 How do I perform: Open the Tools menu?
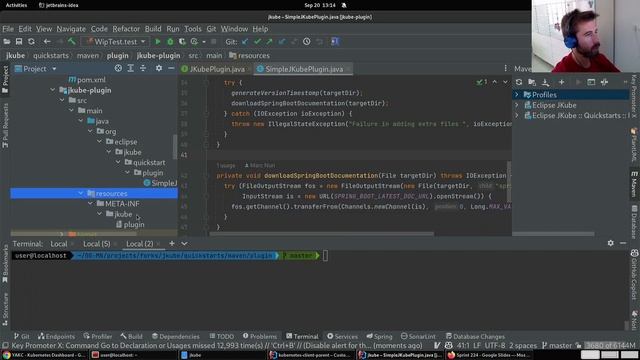(x=193, y=29)
